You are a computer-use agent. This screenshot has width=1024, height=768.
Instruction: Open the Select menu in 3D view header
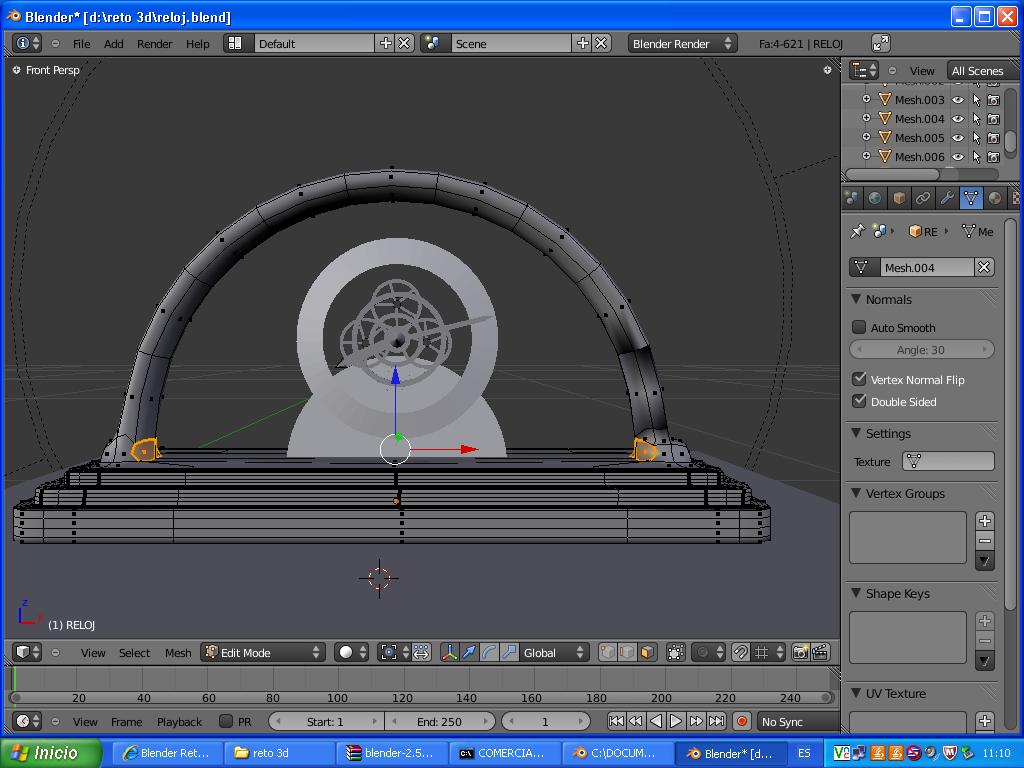135,652
